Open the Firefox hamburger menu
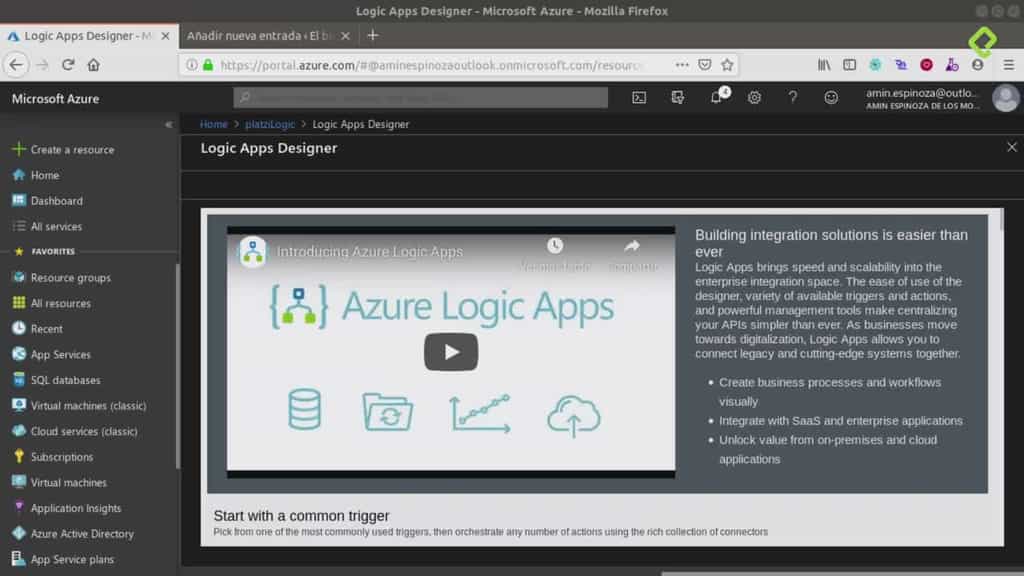 1008,65
